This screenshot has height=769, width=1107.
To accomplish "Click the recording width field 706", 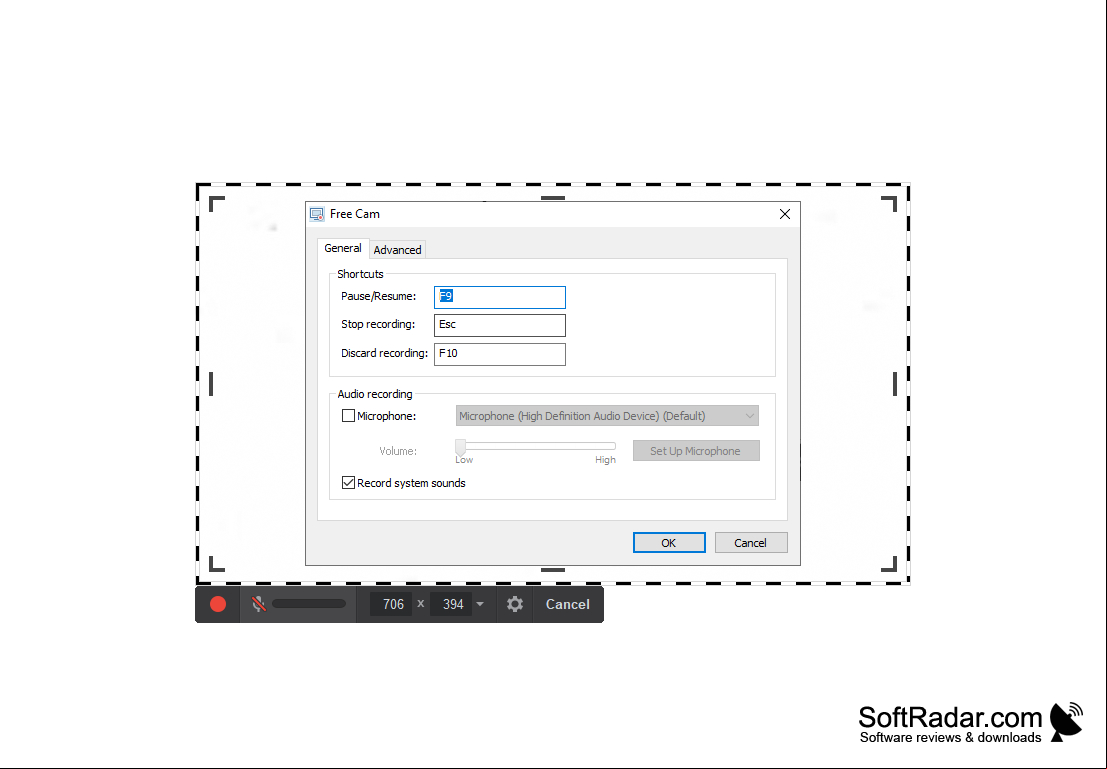I will tap(391, 604).
